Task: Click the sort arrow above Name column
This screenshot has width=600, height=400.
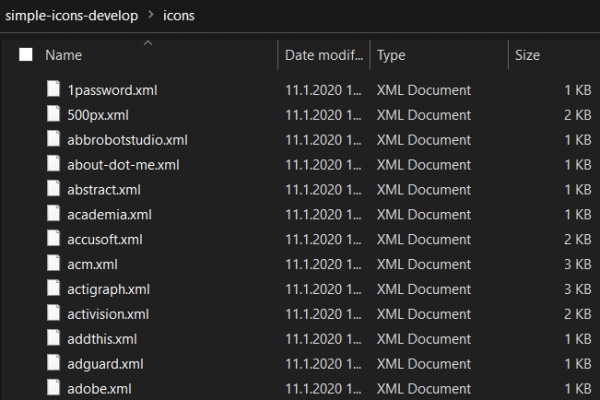Action: pos(148,43)
